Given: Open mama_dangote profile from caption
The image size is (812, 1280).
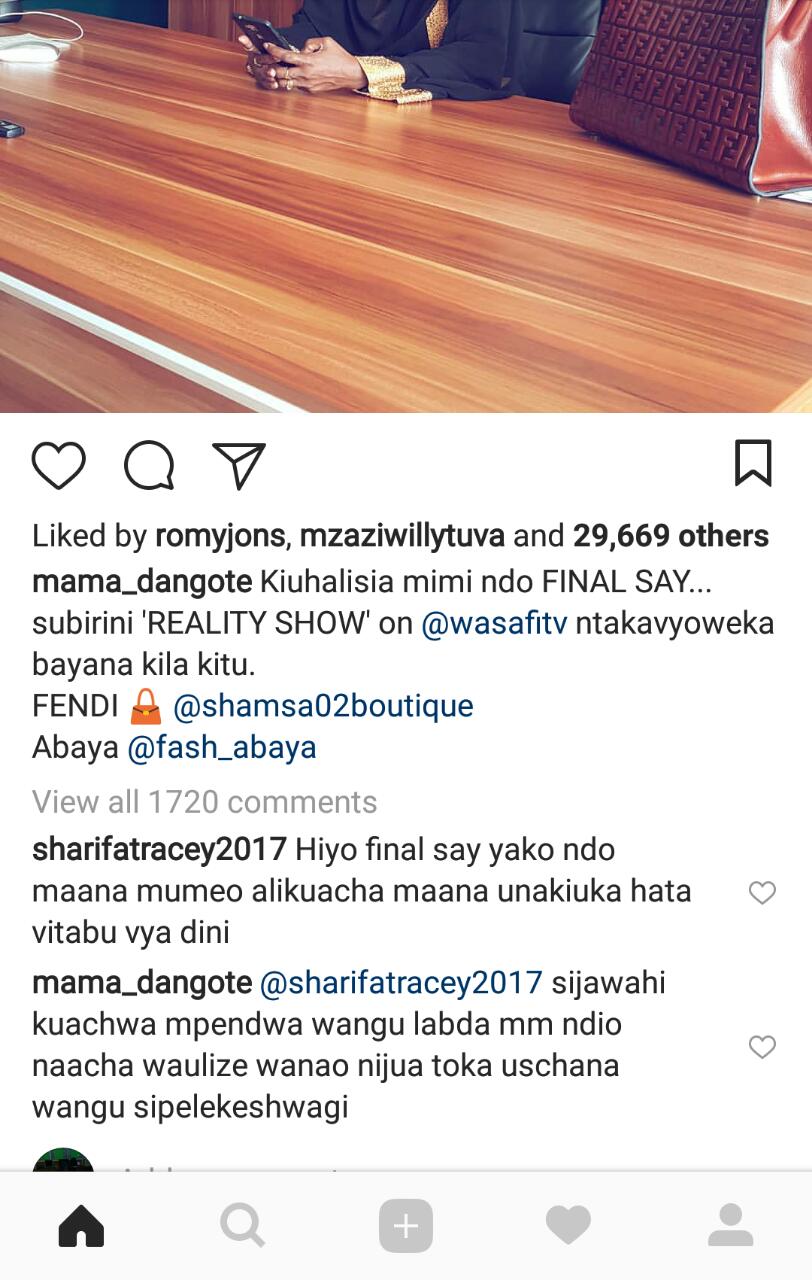Looking at the screenshot, I should coord(142,582).
